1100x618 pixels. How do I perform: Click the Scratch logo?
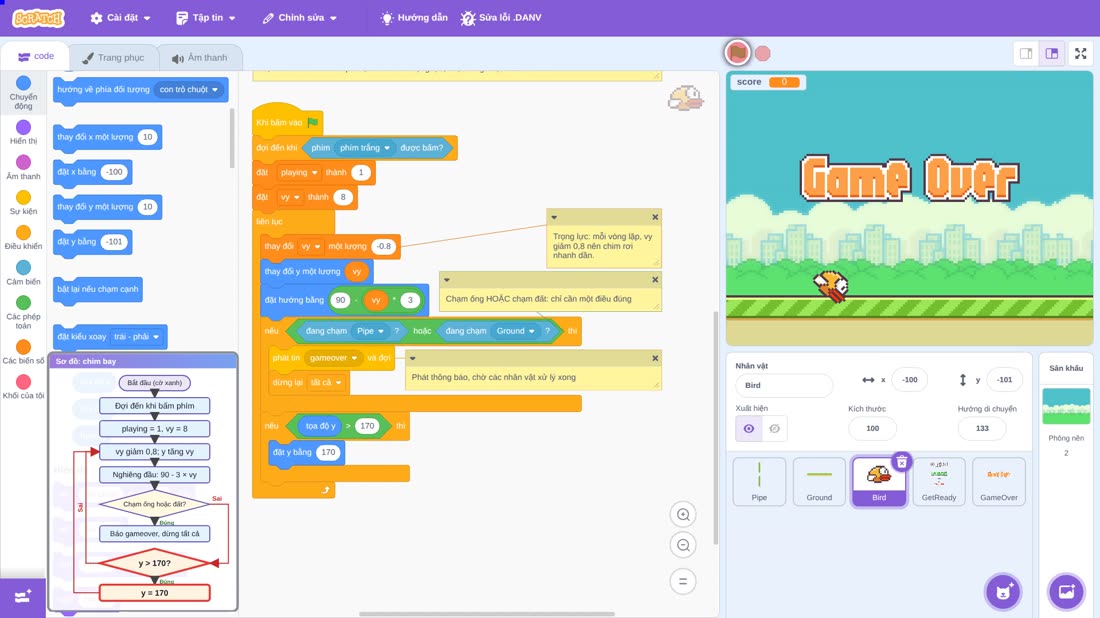pyautogui.click(x=39, y=18)
